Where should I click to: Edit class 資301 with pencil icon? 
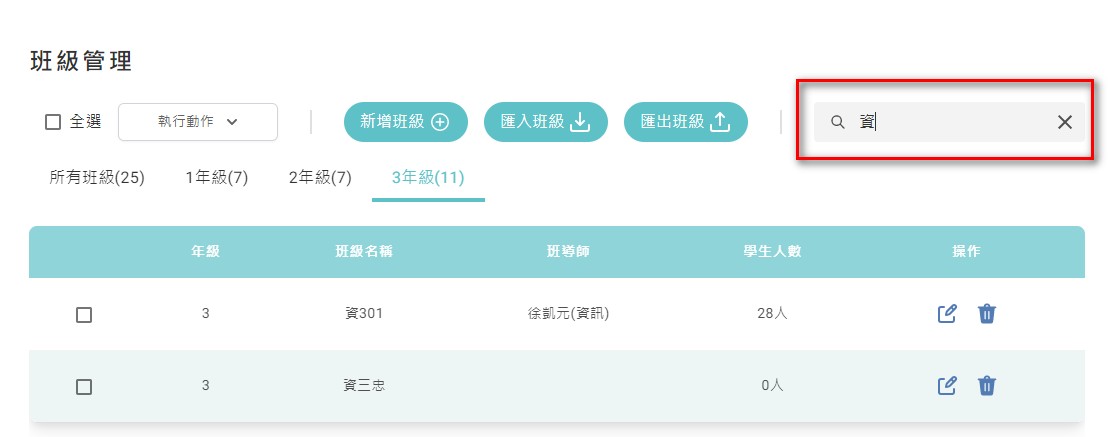point(947,313)
